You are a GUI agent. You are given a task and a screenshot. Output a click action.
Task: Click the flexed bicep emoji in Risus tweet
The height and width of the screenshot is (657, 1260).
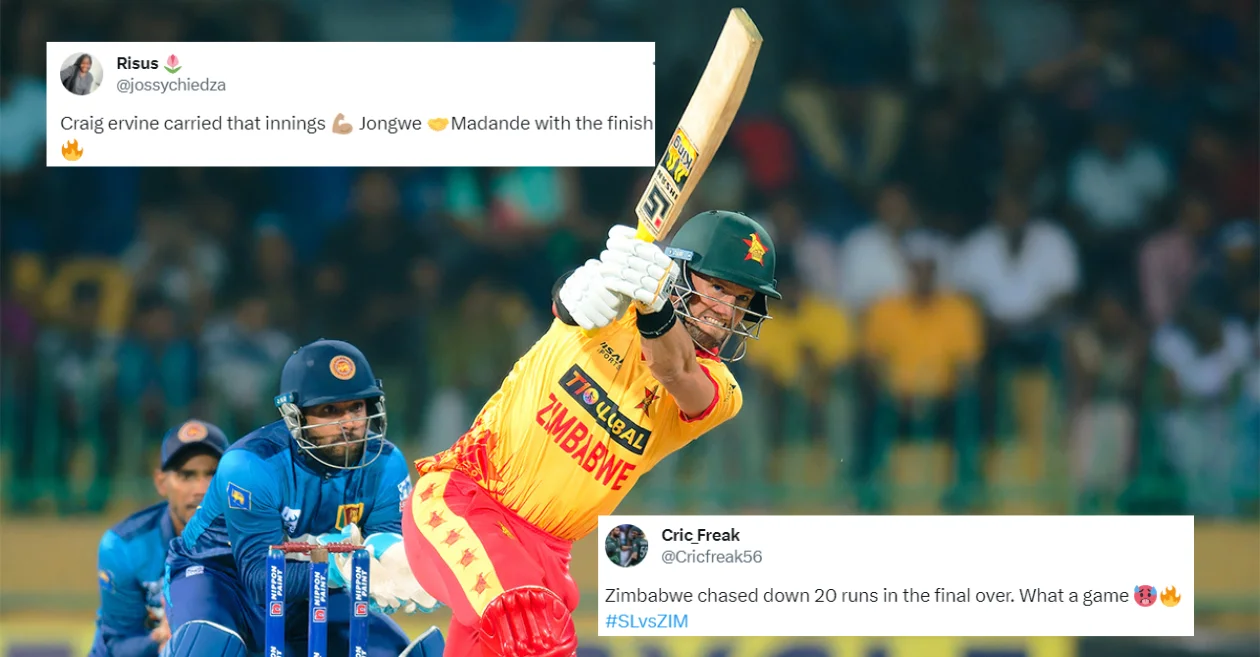[342, 124]
